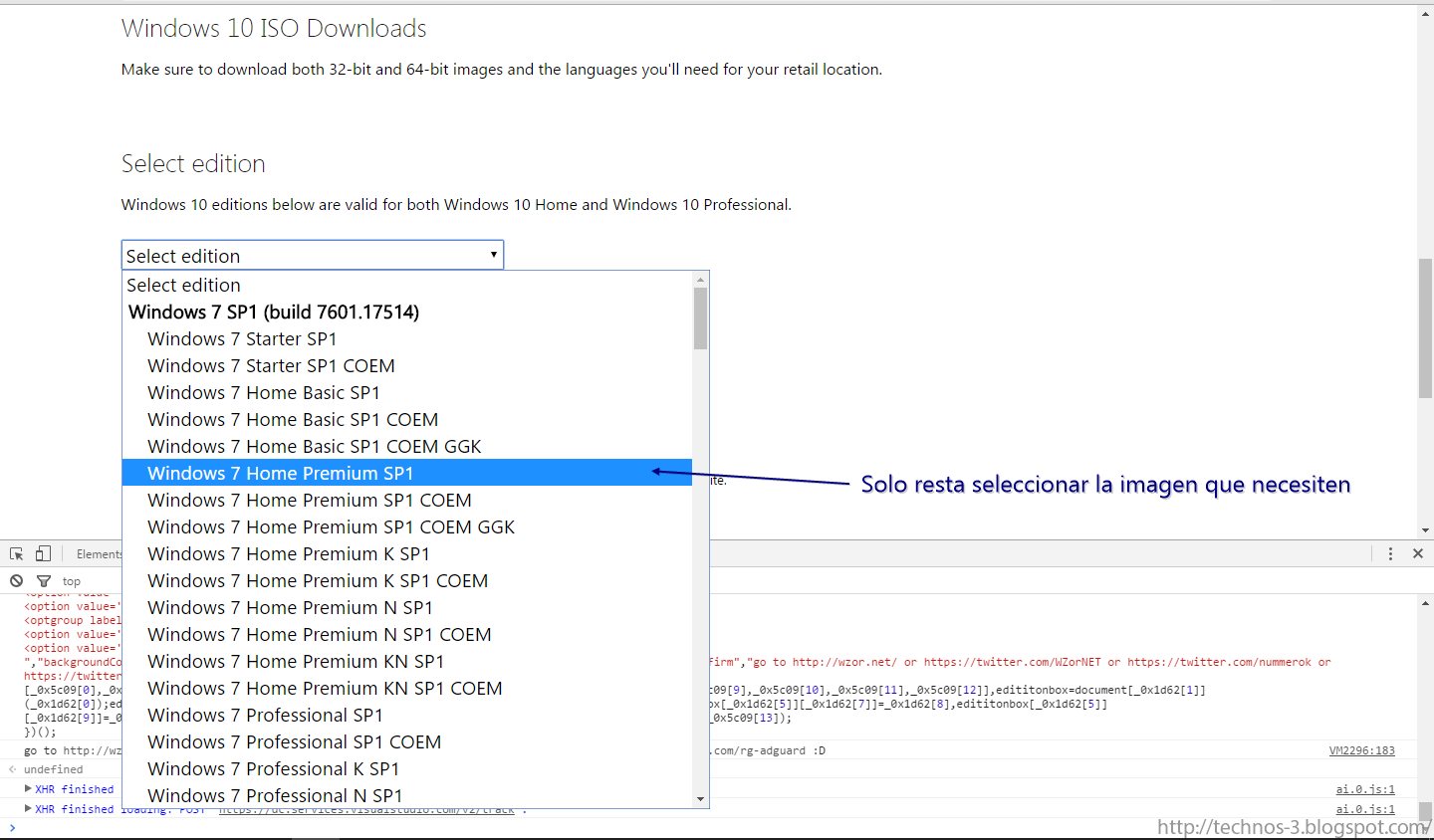Select Windows 7 Home Premium N SP1
1434x840 pixels.
pyautogui.click(x=406, y=607)
